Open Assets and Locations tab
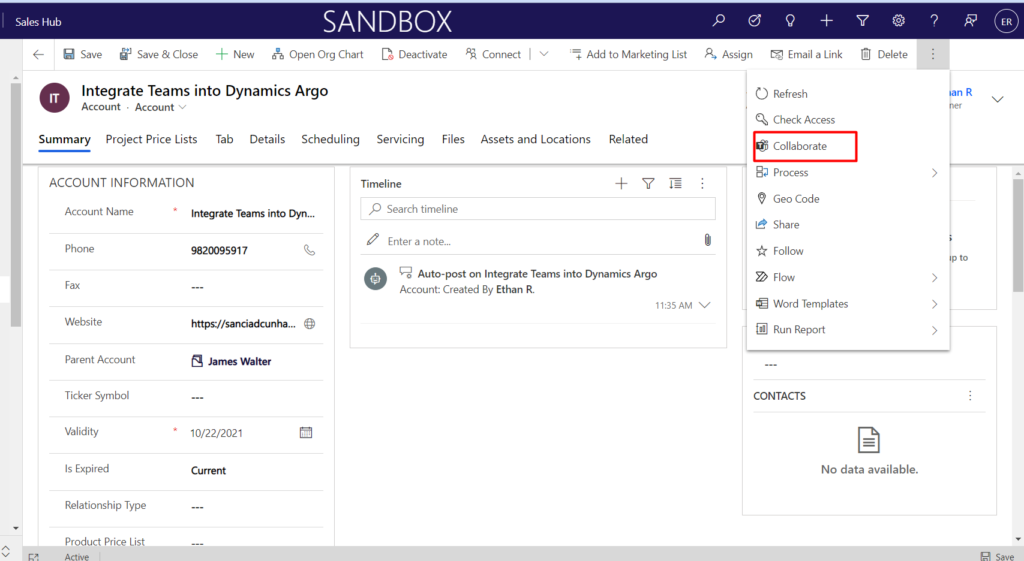The width and height of the screenshot is (1024, 561). 536,139
